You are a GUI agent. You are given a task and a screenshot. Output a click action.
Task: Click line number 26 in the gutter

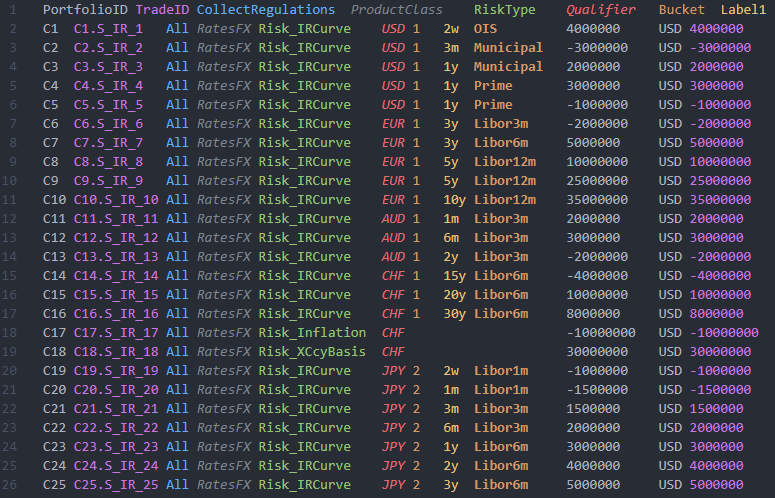(12, 484)
